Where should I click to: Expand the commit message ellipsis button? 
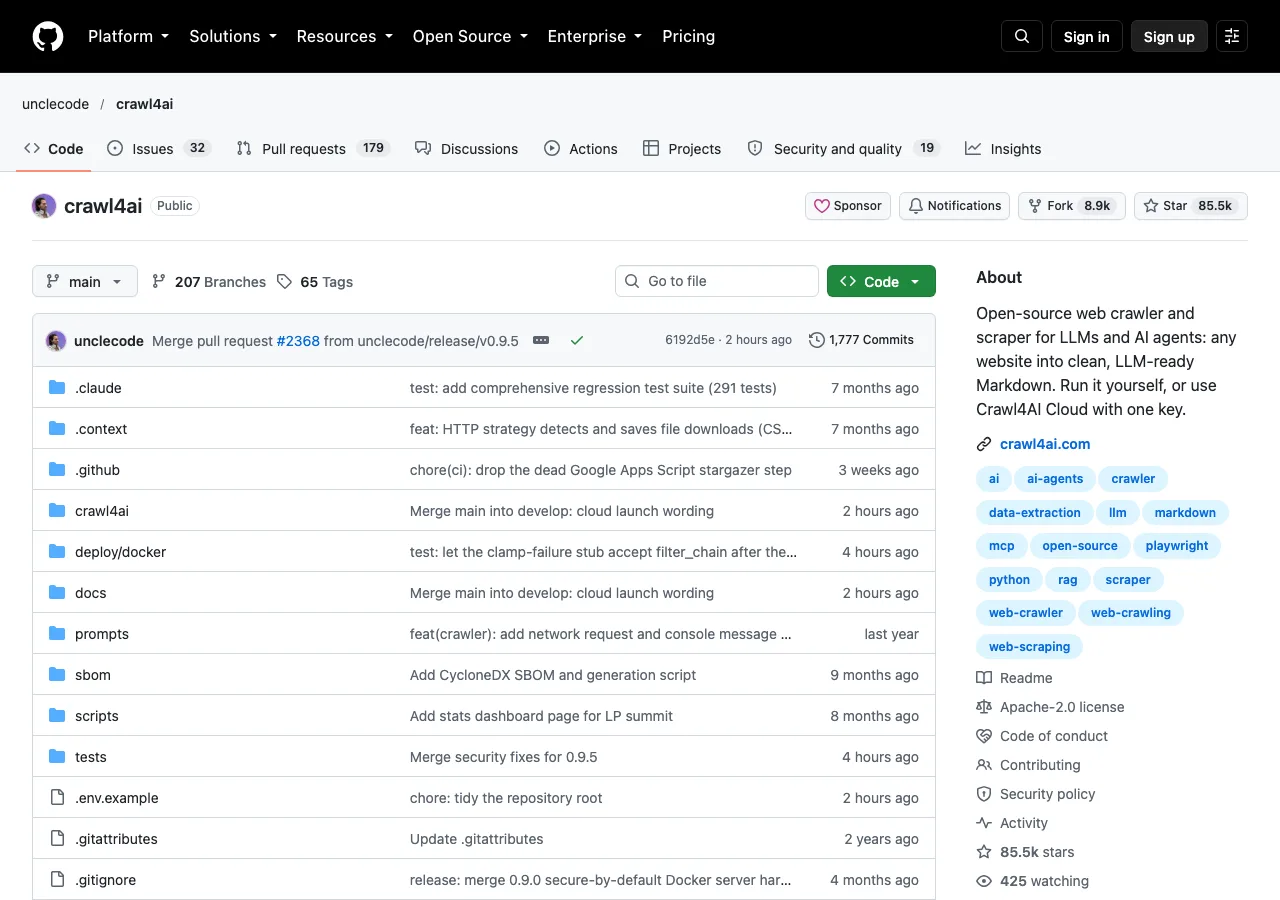pyautogui.click(x=541, y=340)
